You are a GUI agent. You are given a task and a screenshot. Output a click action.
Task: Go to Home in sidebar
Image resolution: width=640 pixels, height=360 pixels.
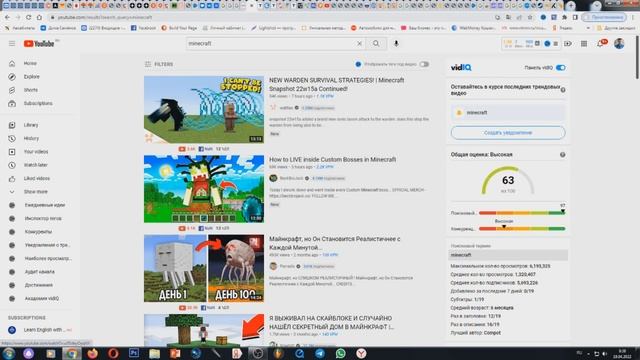tap(30, 64)
